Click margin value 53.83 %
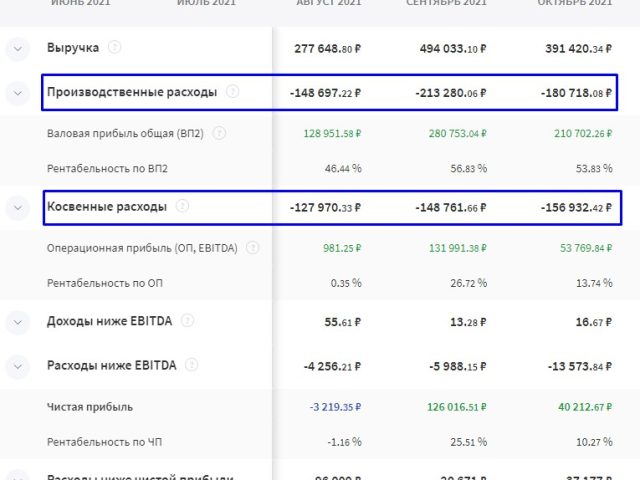Image resolution: width=640 pixels, height=480 pixels. (594, 169)
